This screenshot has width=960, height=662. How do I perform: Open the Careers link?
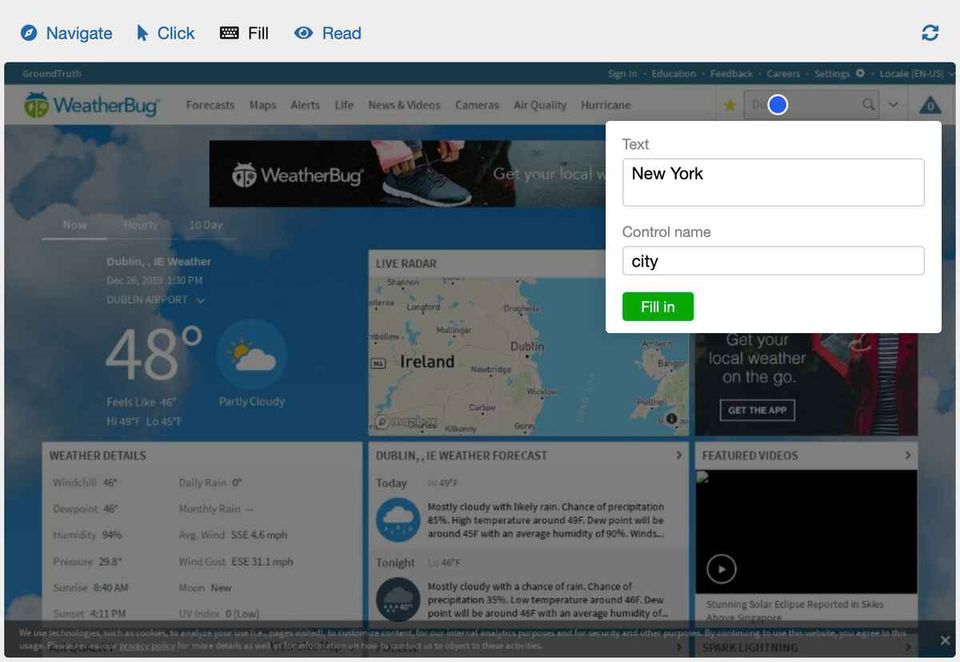pyautogui.click(x=783, y=73)
